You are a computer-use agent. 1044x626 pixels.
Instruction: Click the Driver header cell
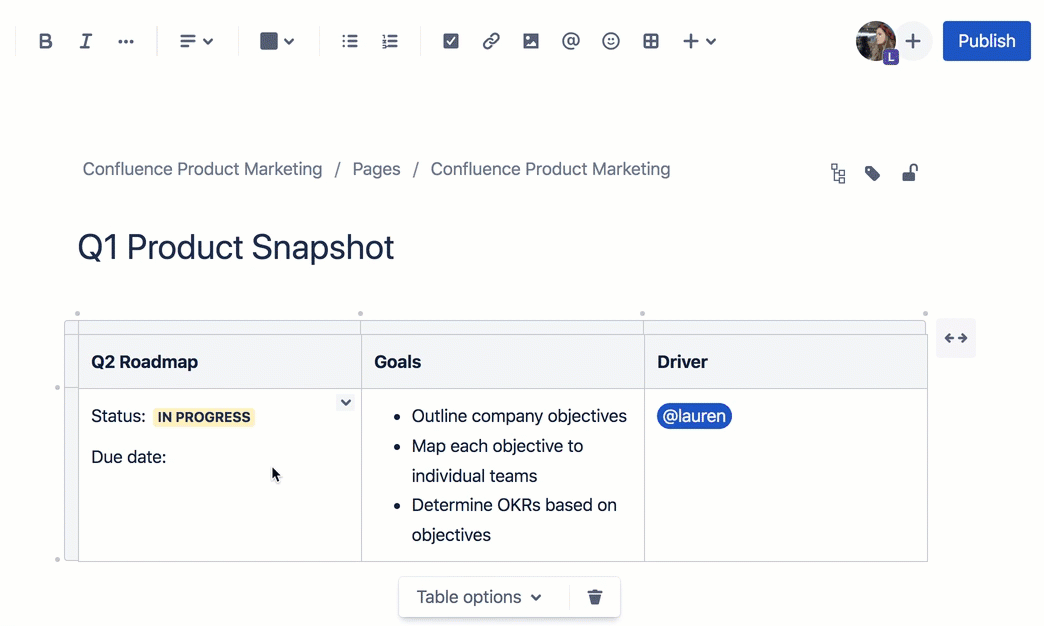pyautogui.click(x=786, y=362)
